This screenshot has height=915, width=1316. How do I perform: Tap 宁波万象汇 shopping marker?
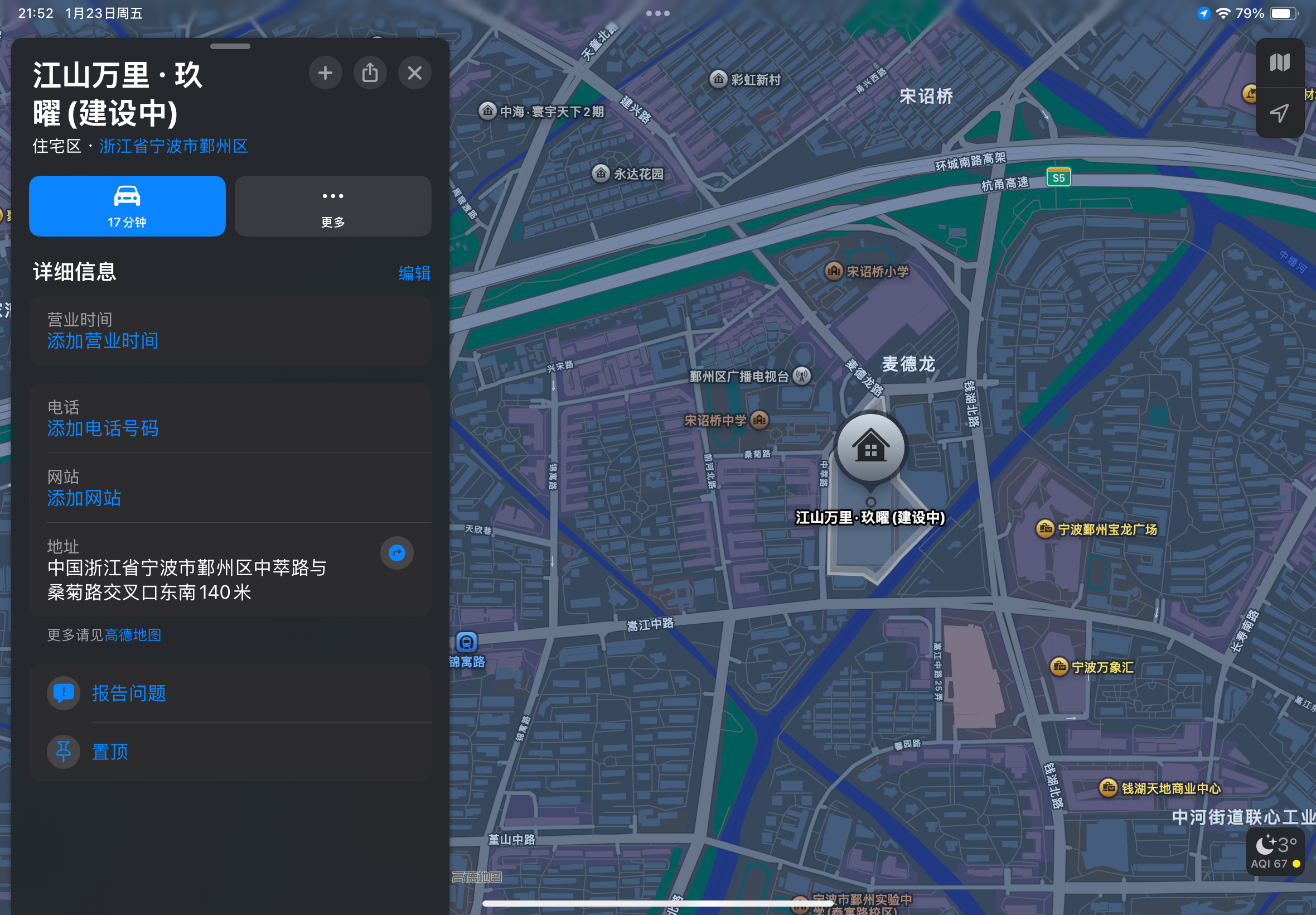pyautogui.click(x=1059, y=666)
